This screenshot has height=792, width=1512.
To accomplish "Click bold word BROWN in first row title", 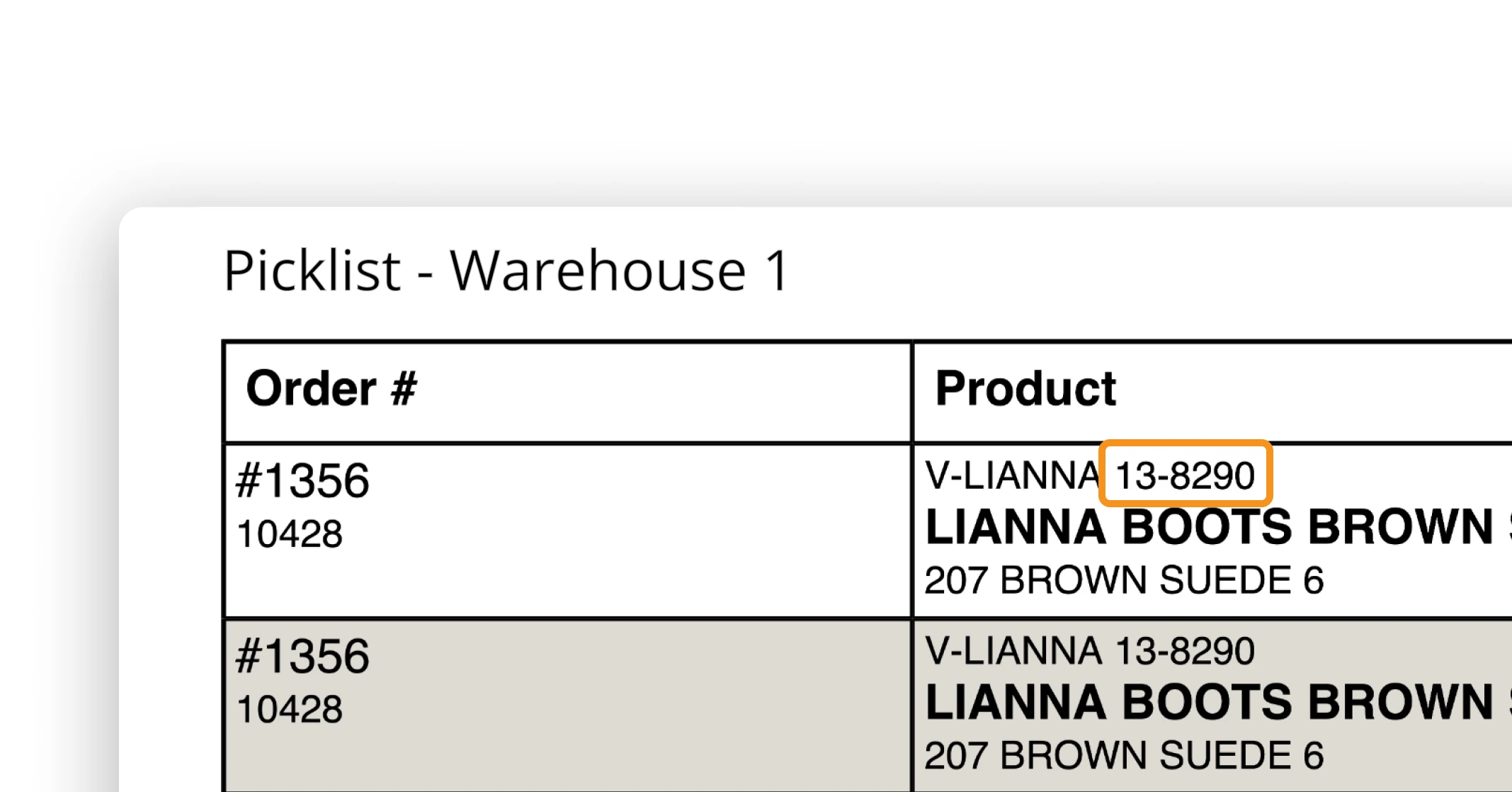I will click(x=1400, y=528).
